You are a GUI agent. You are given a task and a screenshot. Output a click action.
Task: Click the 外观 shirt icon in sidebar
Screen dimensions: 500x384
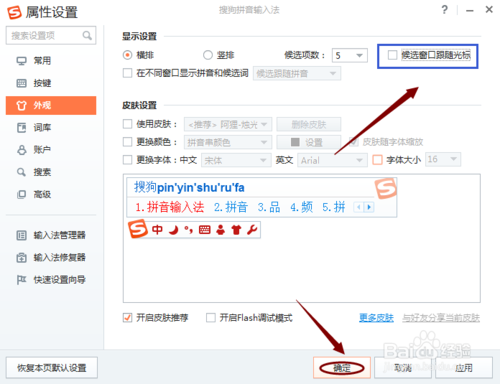[x=21, y=105]
